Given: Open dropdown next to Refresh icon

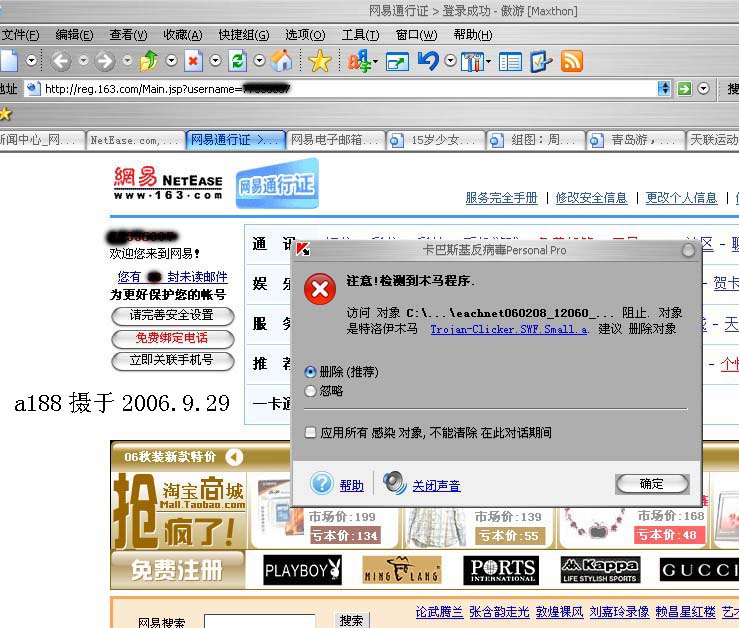Looking at the screenshot, I should (x=259, y=60).
